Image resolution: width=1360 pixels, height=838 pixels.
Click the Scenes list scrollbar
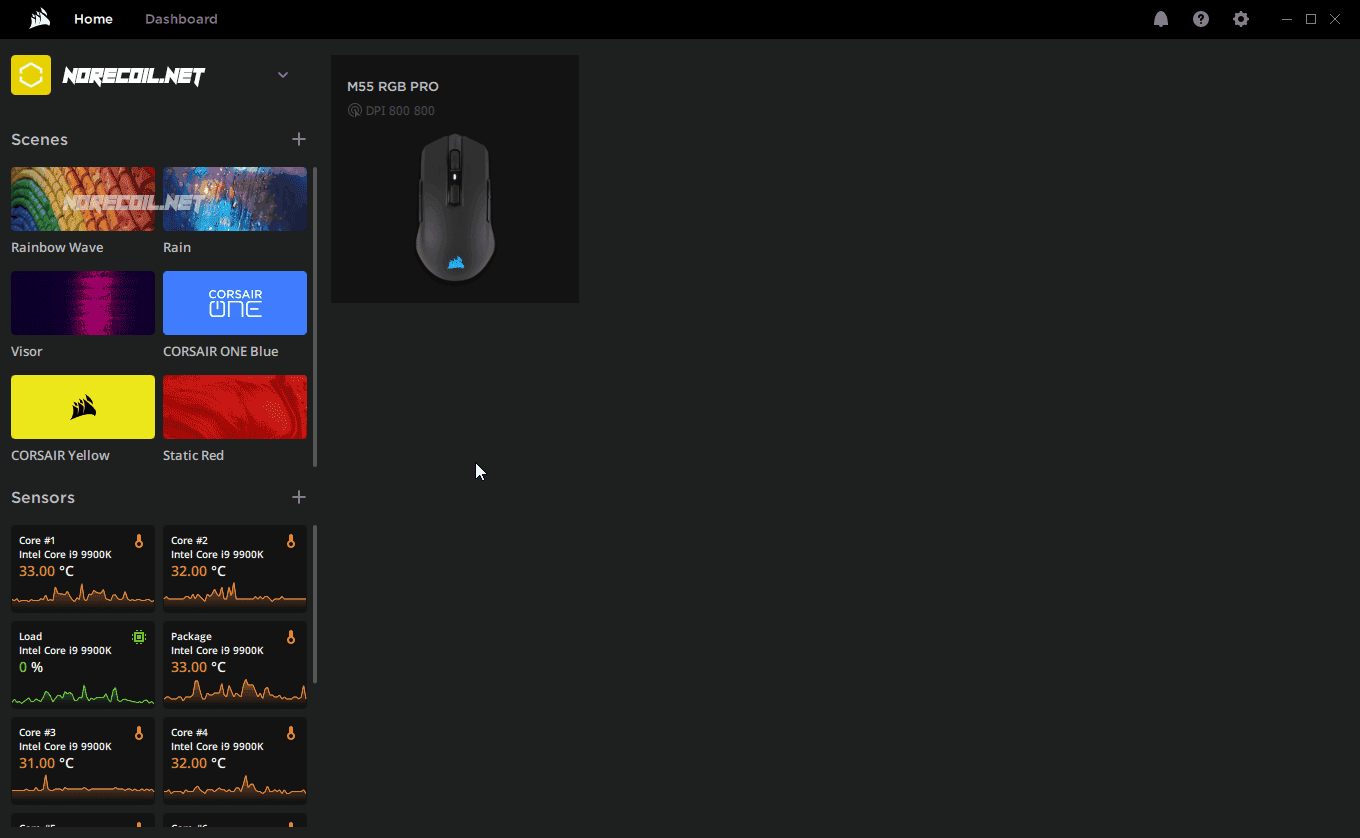point(315,317)
